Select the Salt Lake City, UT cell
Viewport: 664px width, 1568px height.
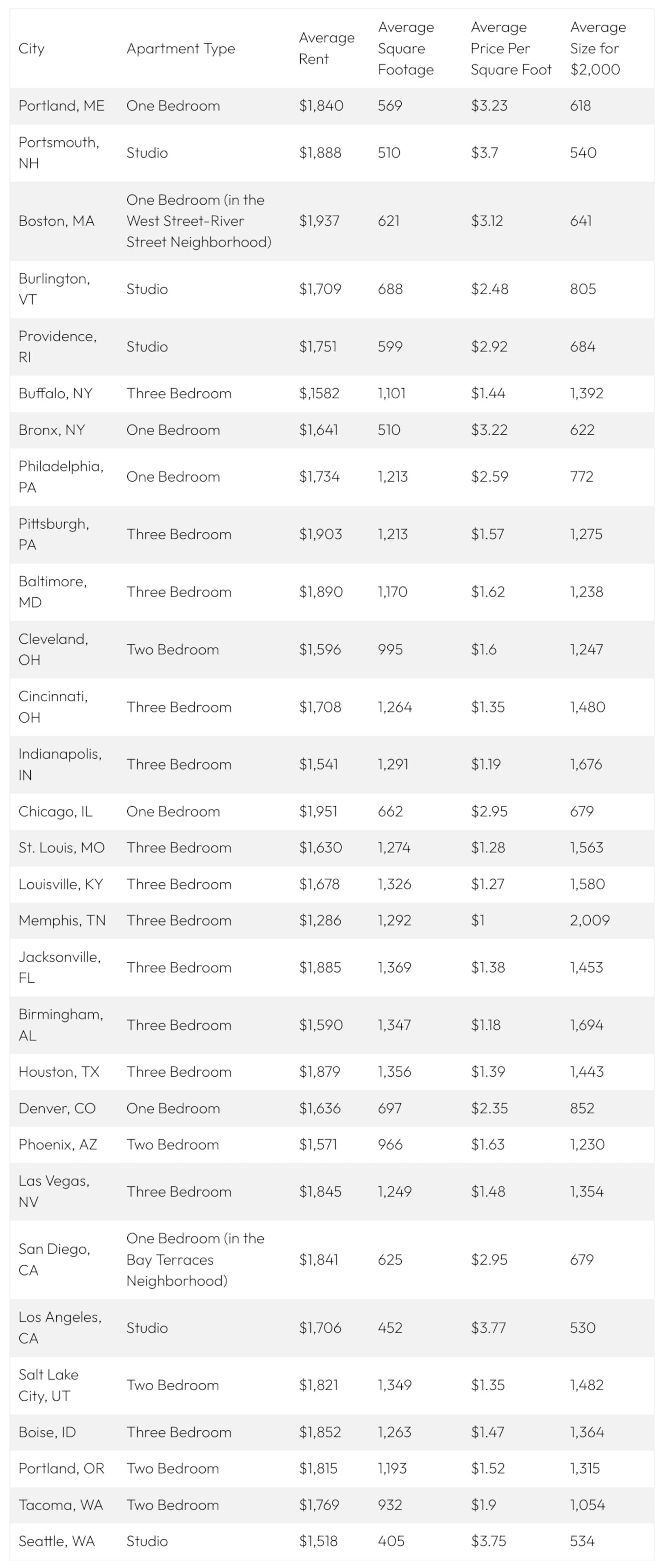[49, 1385]
